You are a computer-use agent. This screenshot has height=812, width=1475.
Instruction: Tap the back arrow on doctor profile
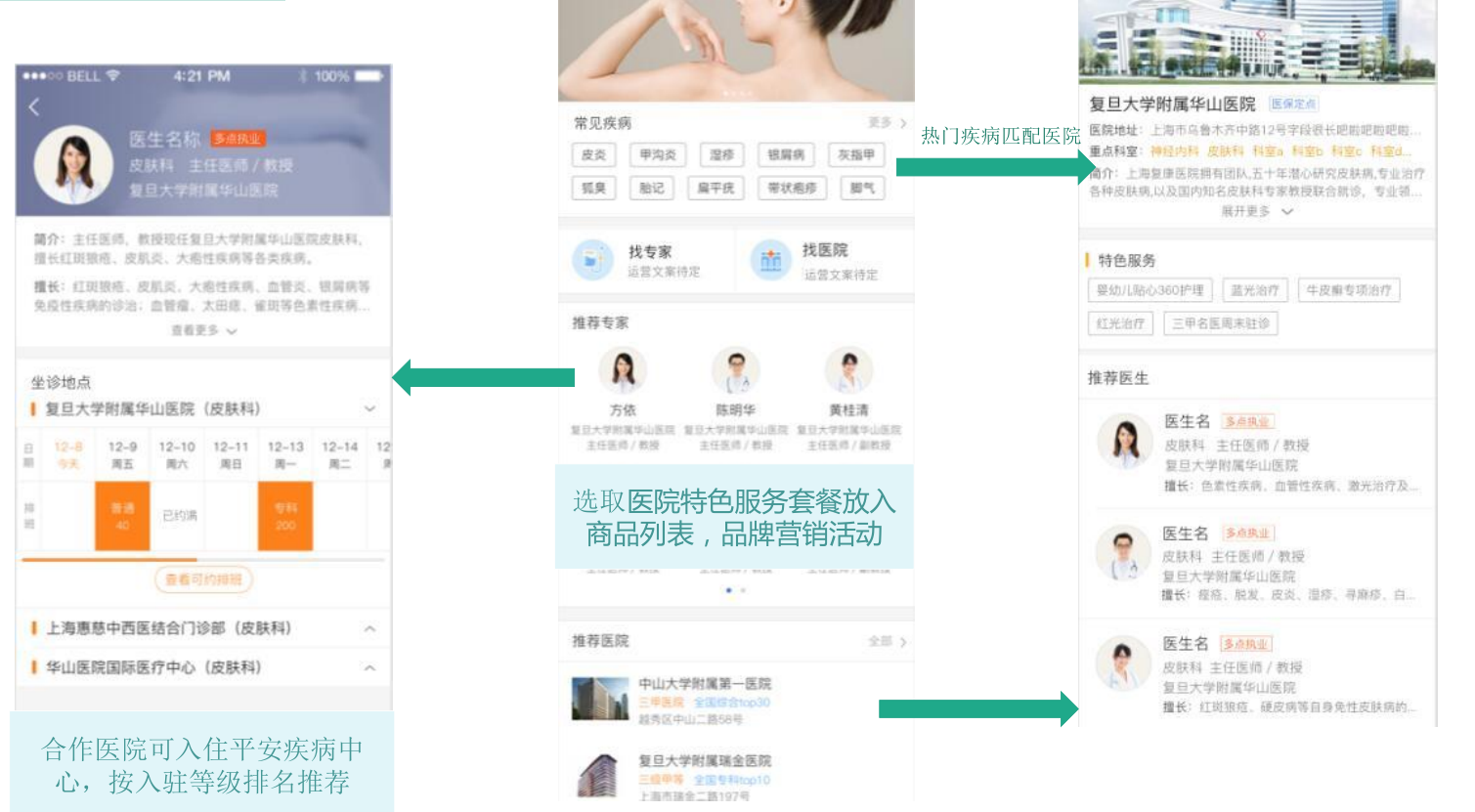pyautogui.click(x=35, y=107)
